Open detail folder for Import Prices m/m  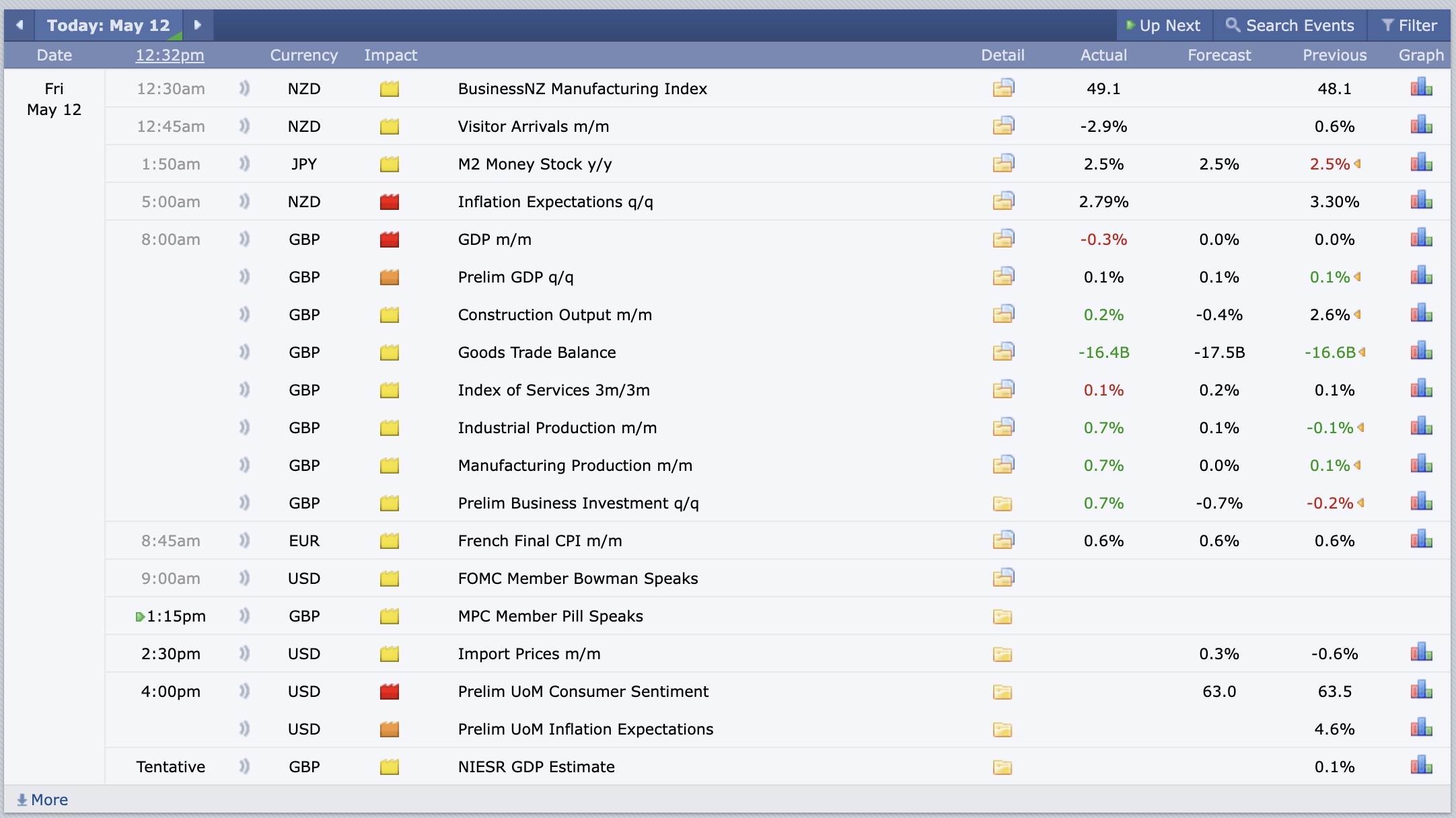click(1002, 653)
